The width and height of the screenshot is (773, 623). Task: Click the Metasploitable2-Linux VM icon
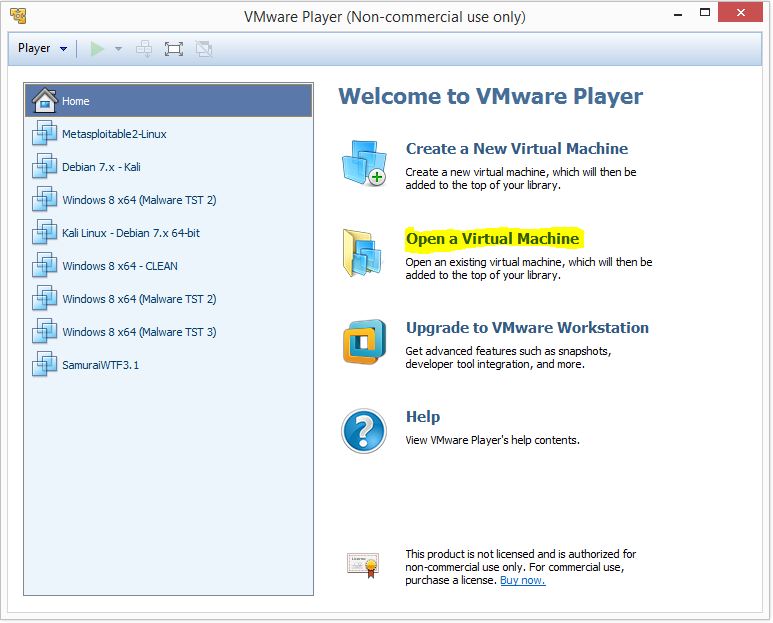click(44, 133)
